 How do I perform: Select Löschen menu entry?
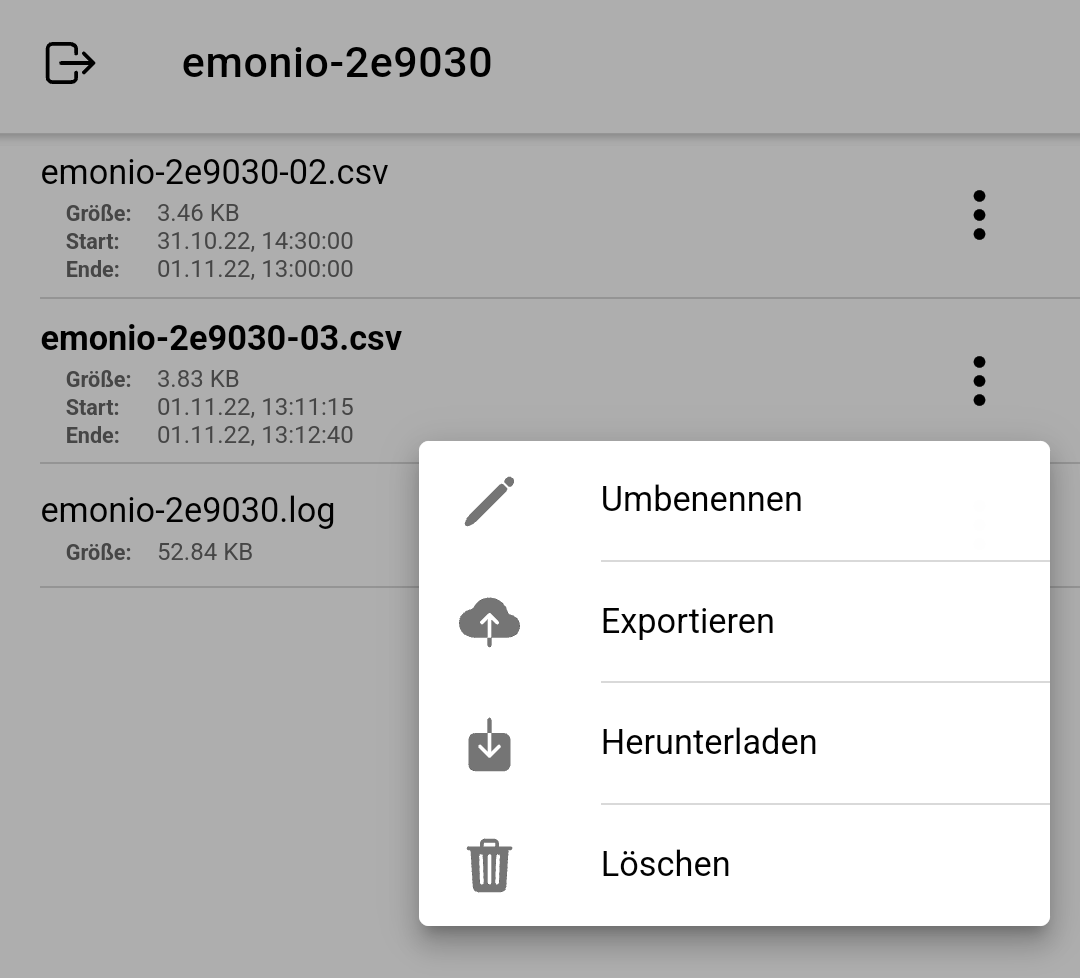[x=734, y=864]
